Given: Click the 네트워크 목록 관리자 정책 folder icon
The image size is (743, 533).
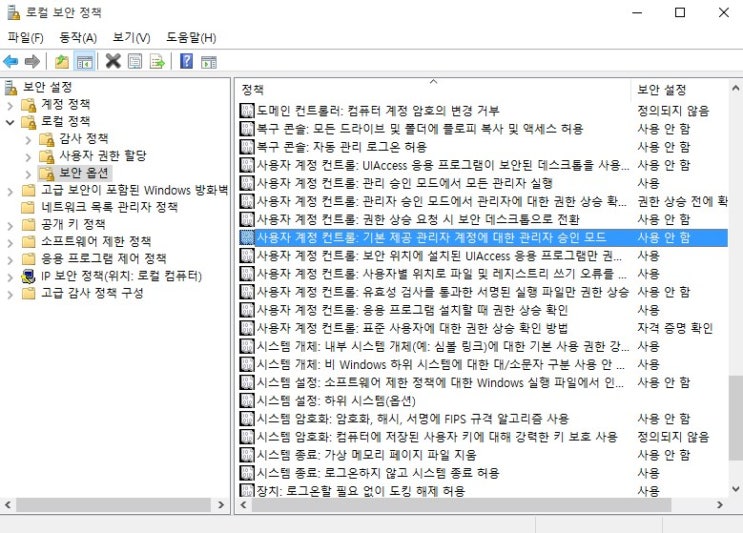Looking at the screenshot, I should [28, 207].
